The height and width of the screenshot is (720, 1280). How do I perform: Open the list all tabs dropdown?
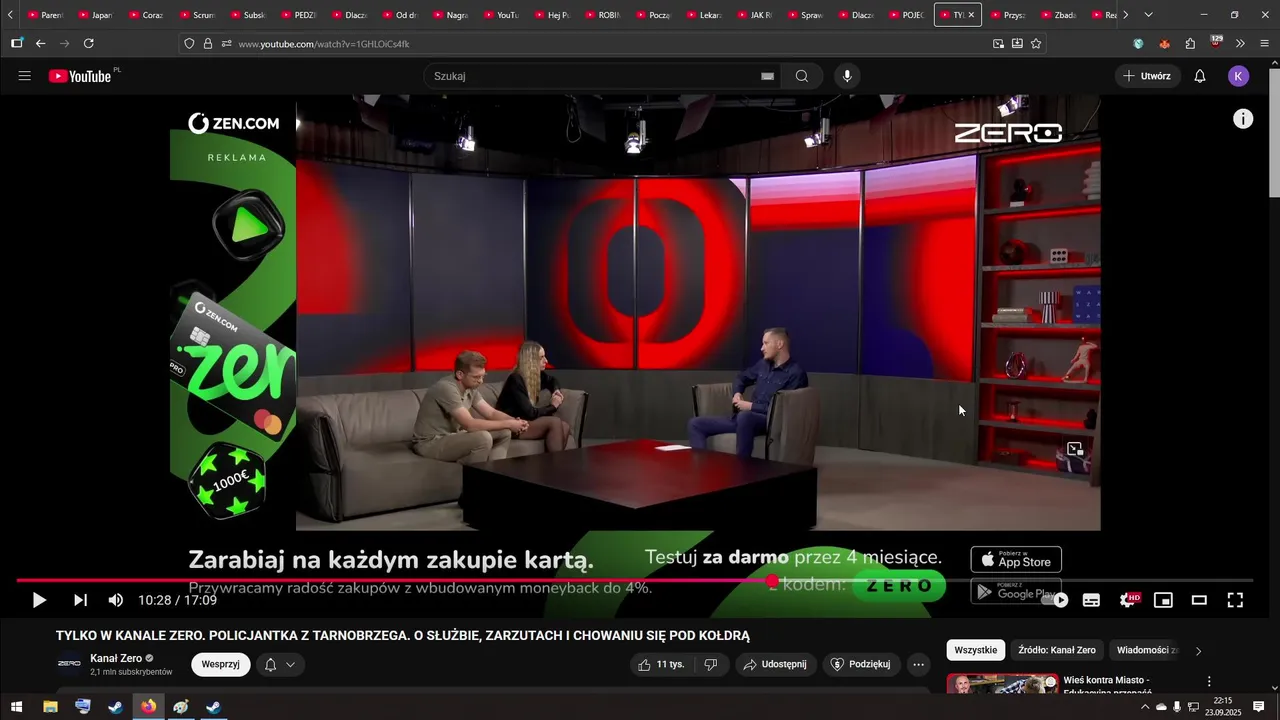point(1148,15)
